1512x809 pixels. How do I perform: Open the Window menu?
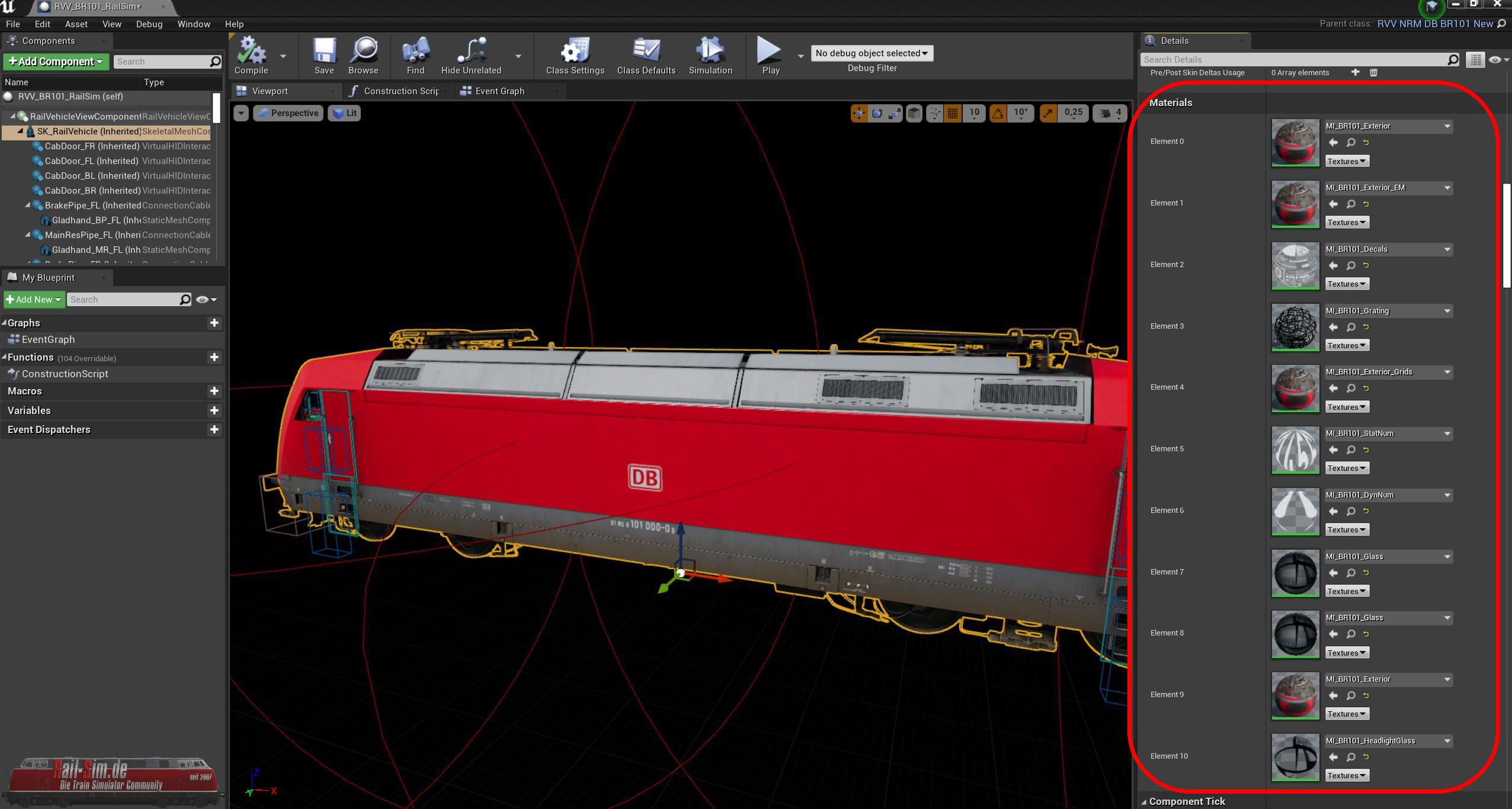tap(194, 24)
